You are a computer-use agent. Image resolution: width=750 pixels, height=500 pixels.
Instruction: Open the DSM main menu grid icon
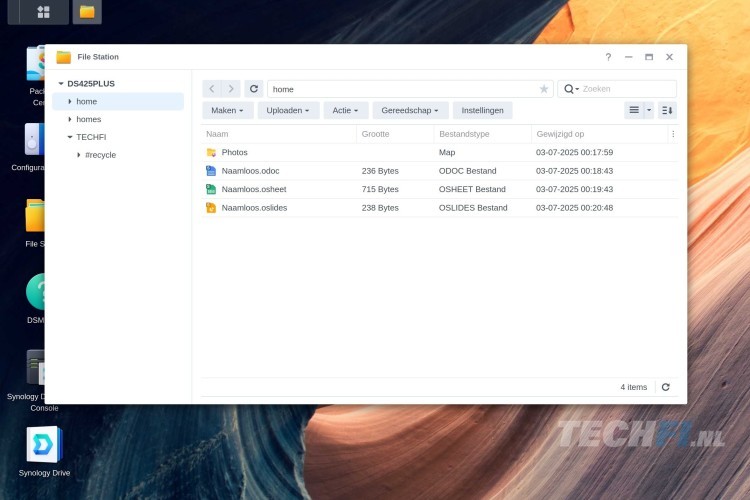[44, 12]
